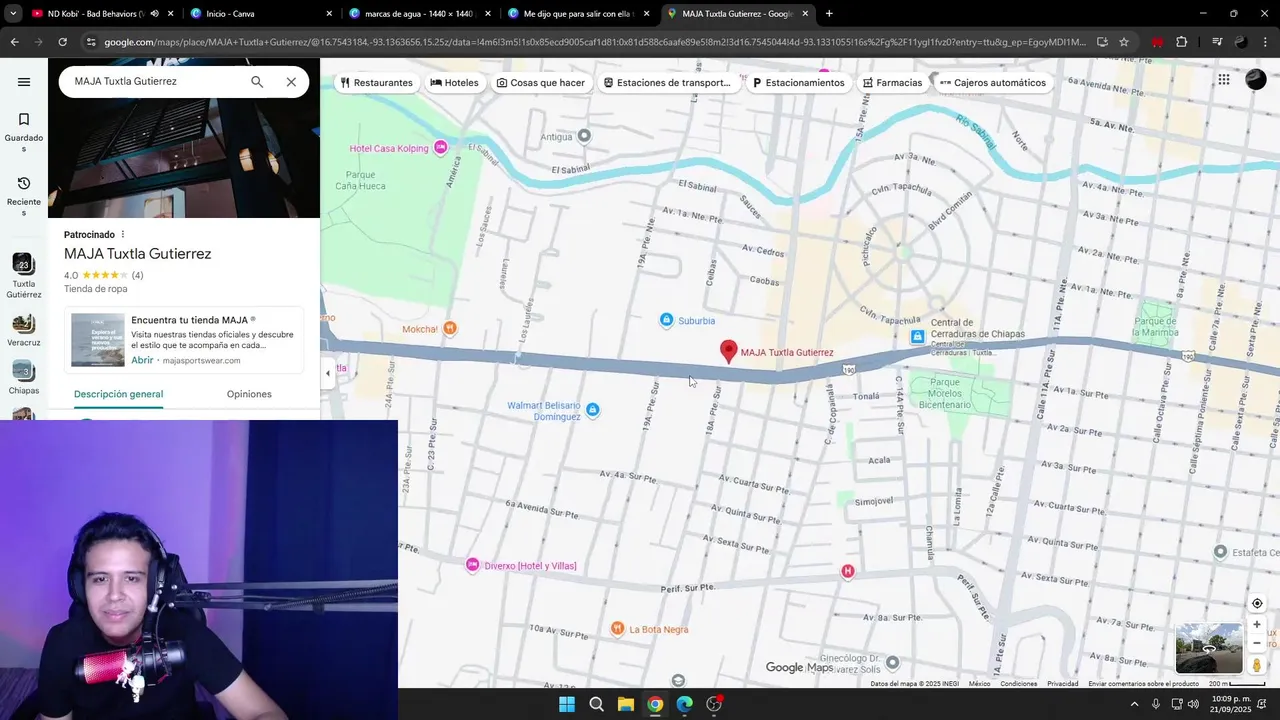Open the tab search dropdown
Image resolution: width=1280 pixels, height=720 pixels.
12,14
